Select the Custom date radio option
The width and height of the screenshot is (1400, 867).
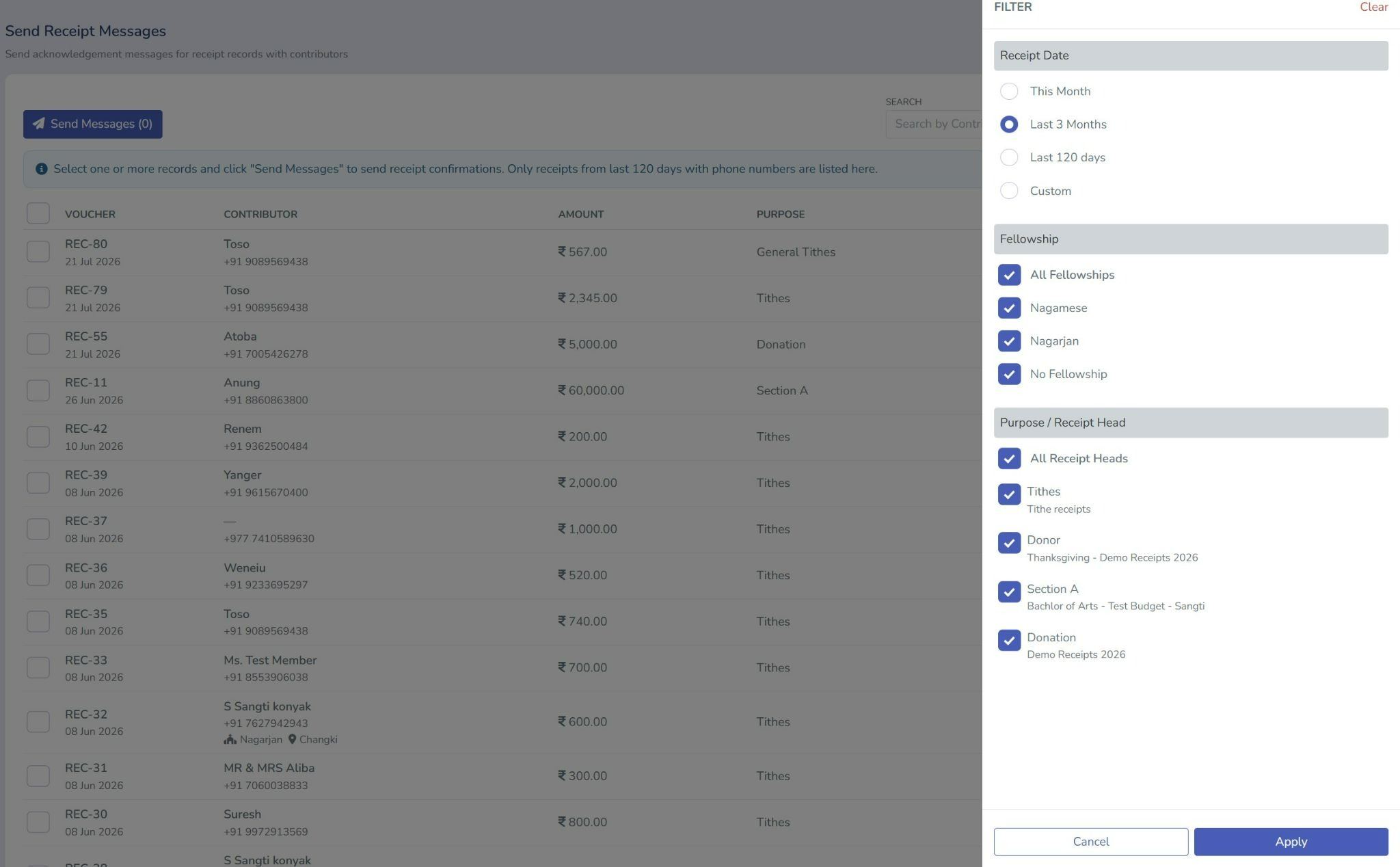coord(1009,191)
